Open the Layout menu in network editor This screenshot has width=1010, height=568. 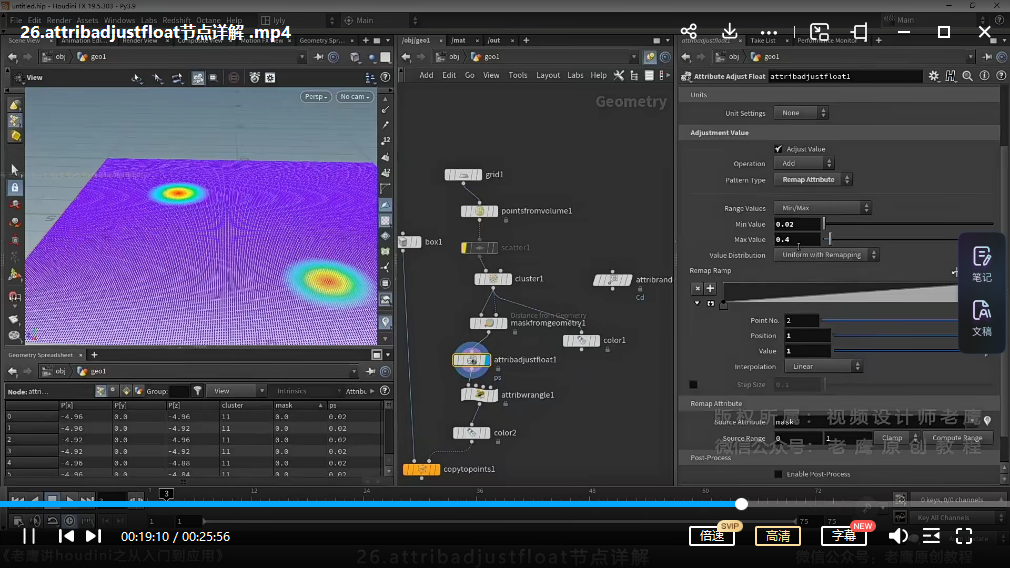548,75
